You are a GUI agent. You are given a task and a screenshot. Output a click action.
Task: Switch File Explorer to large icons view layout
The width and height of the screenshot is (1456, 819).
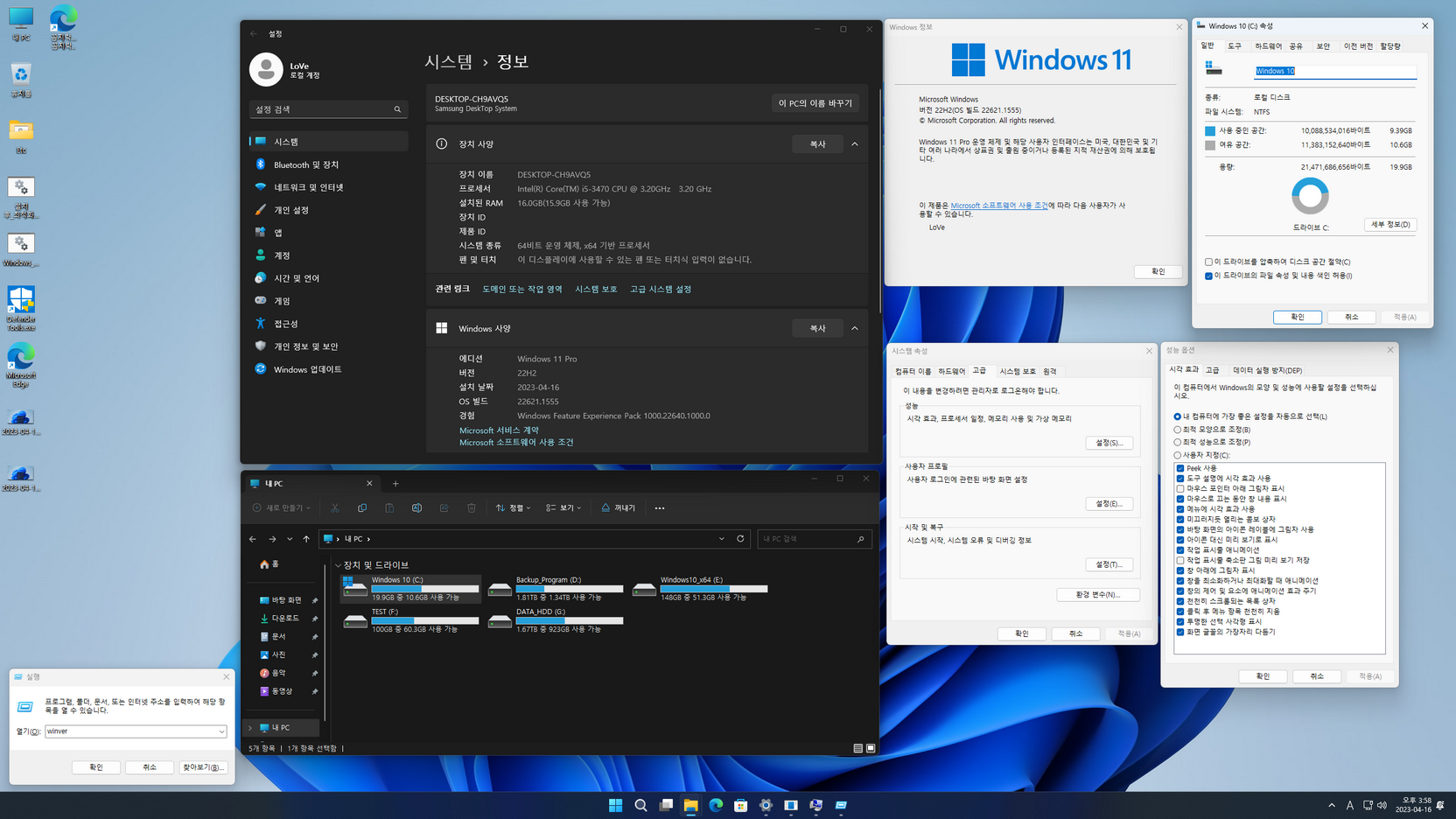tap(870, 748)
